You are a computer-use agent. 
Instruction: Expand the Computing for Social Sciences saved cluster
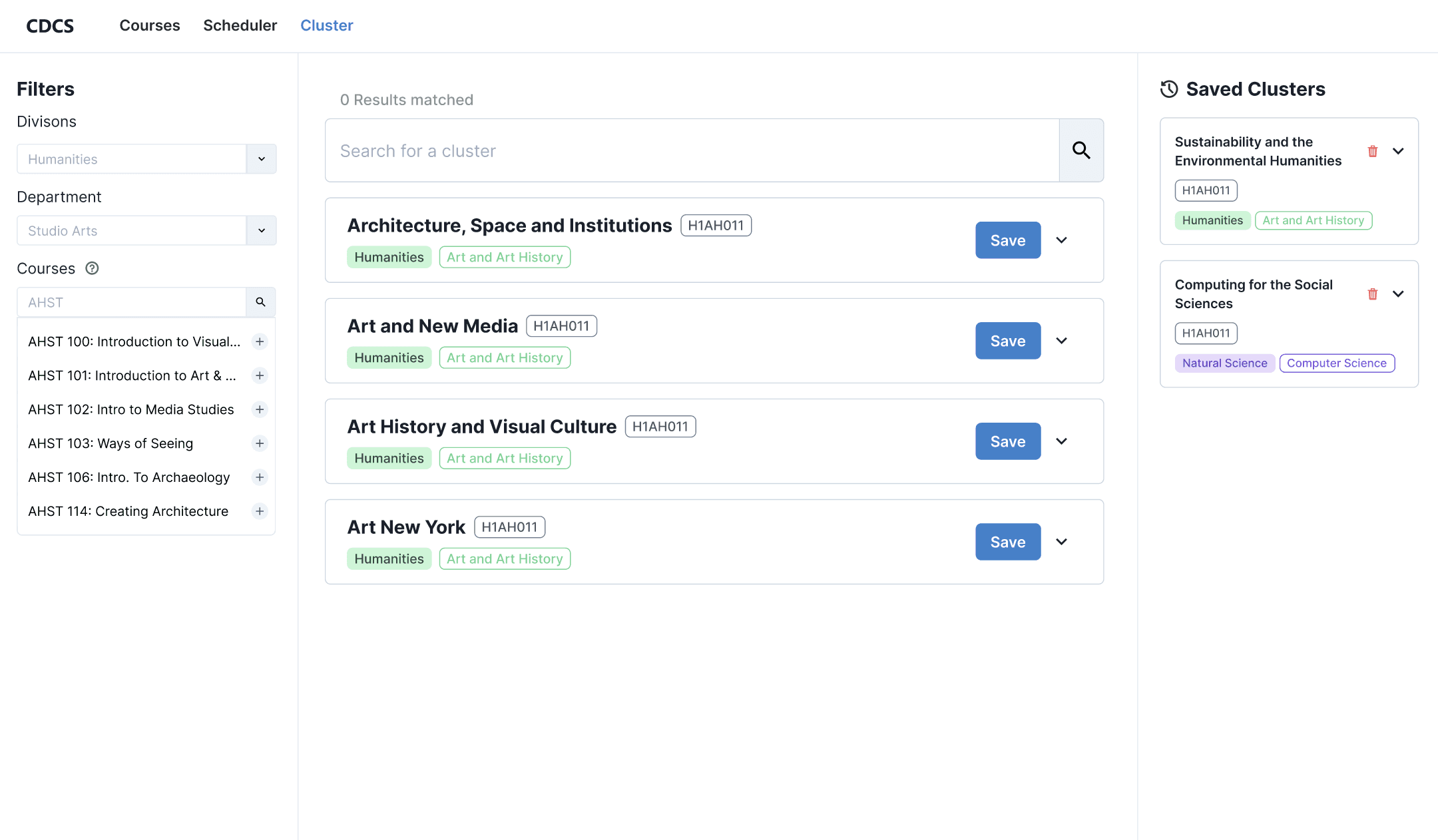point(1398,294)
